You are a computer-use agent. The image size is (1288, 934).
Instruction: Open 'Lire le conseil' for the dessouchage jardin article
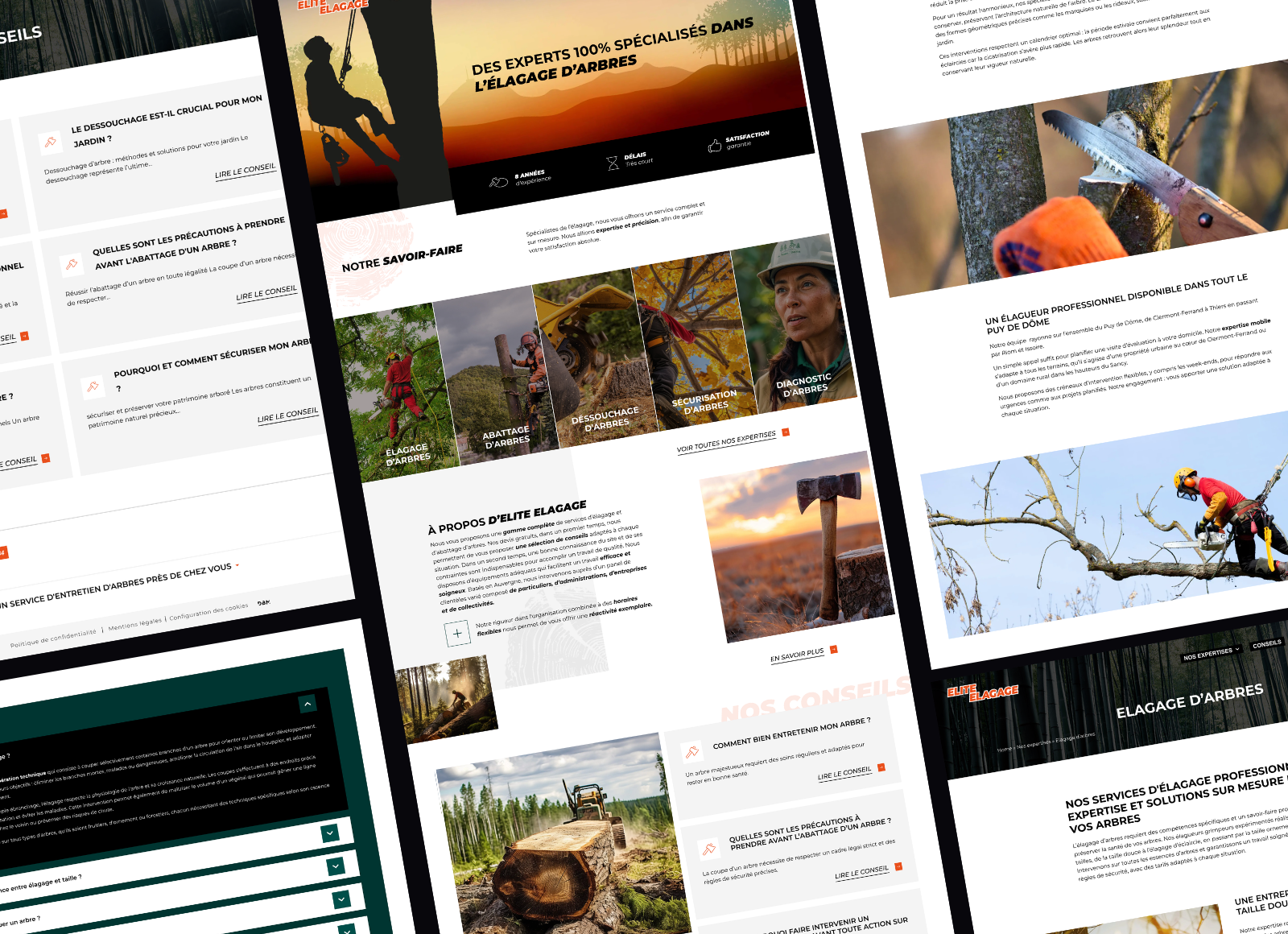(246, 172)
